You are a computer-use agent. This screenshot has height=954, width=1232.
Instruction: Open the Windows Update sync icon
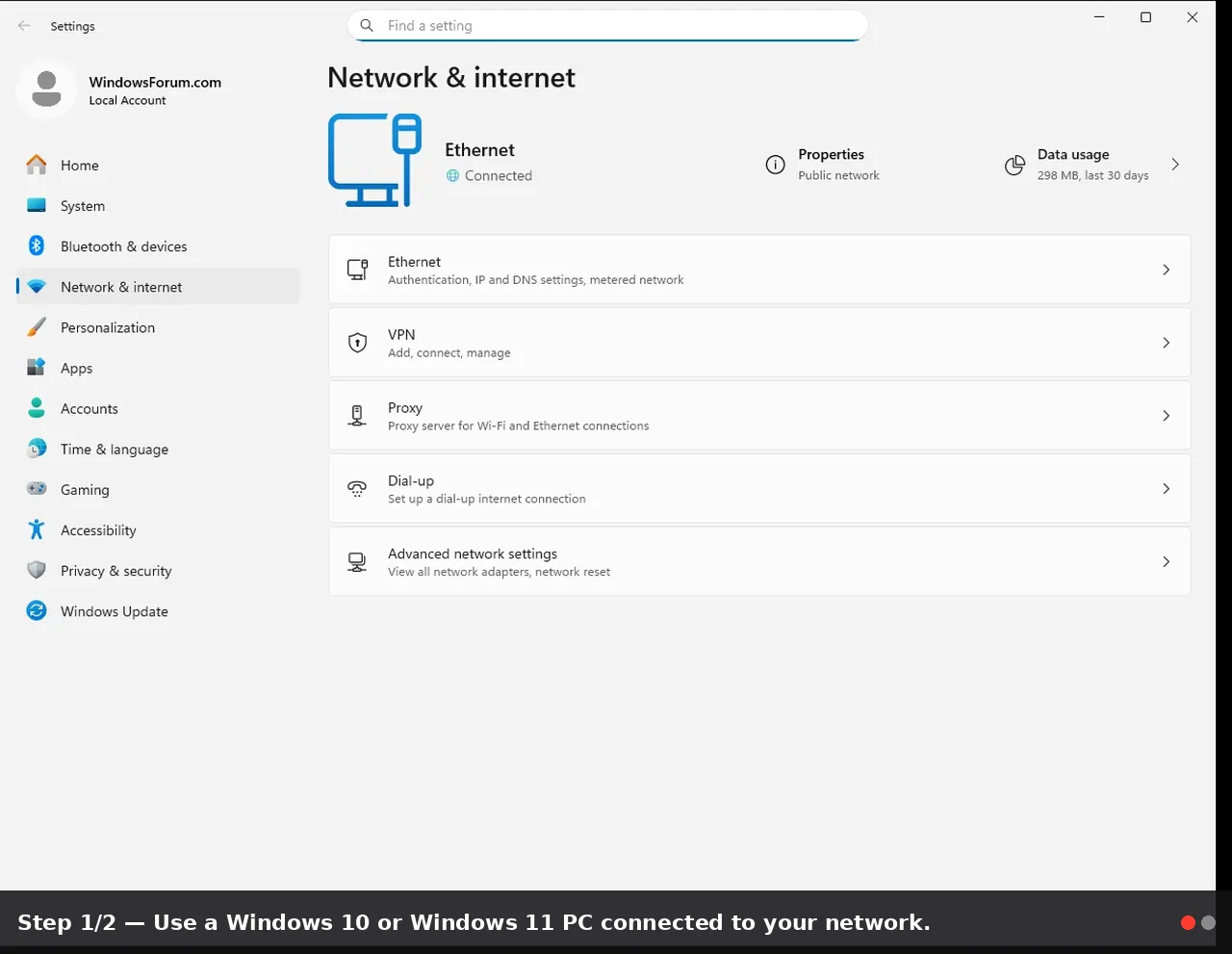[x=37, y=611]
